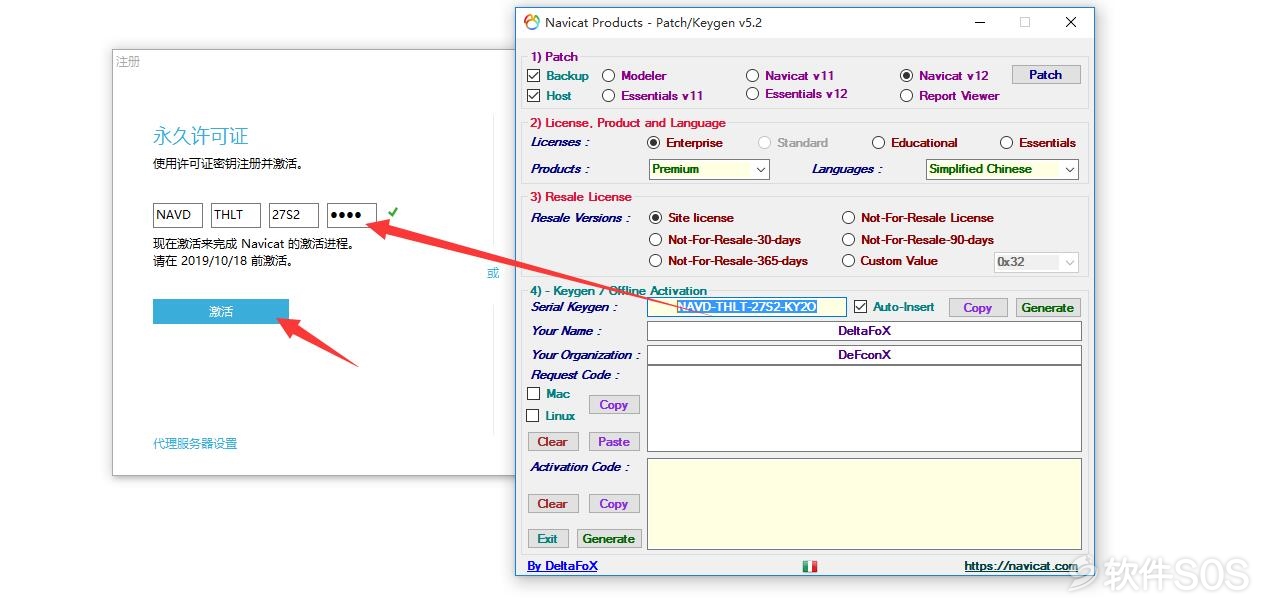
Task: Choose the Educational license option
Action: click(878, 143)
